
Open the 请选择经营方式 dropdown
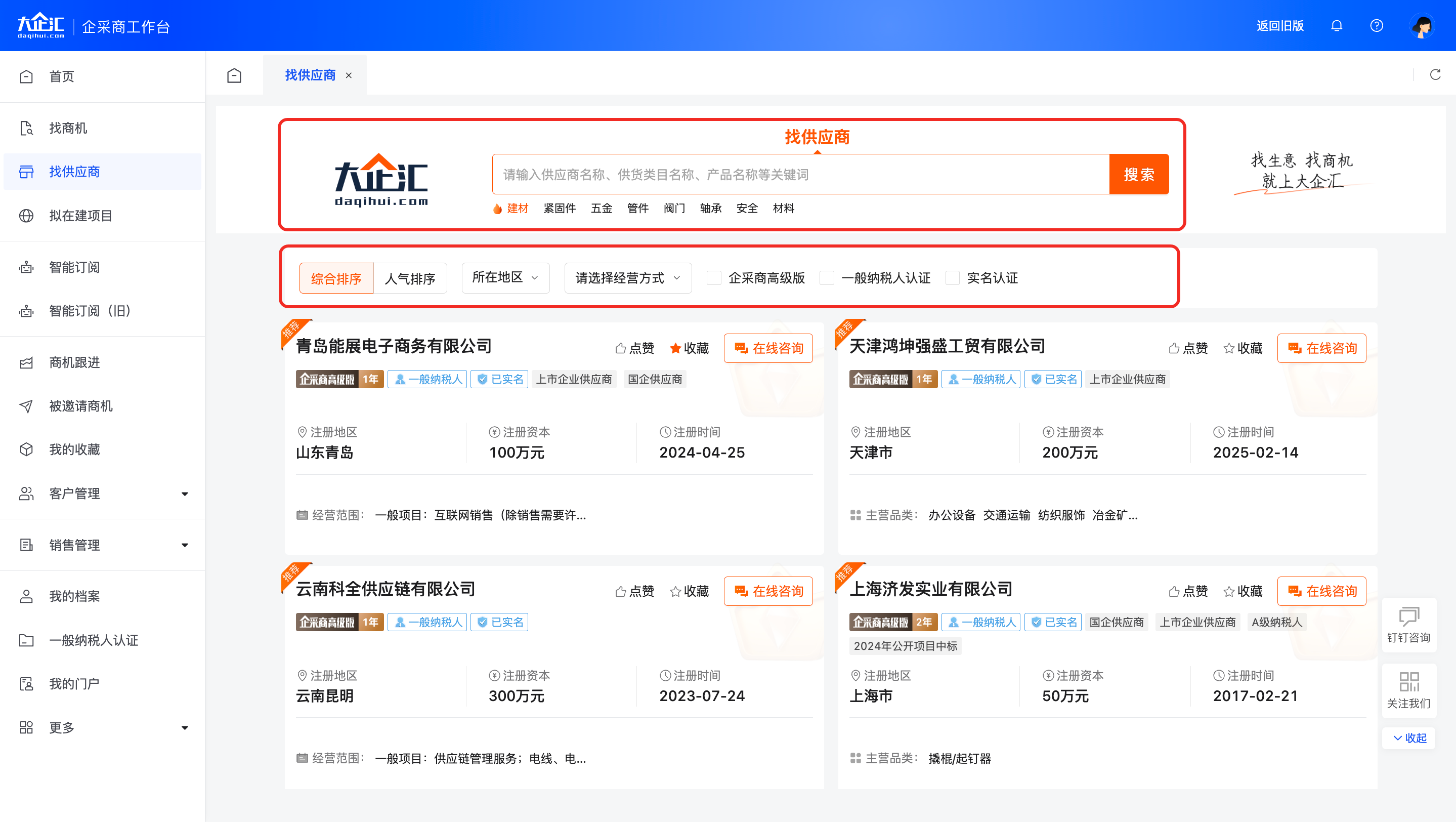[x=627, y=277]
